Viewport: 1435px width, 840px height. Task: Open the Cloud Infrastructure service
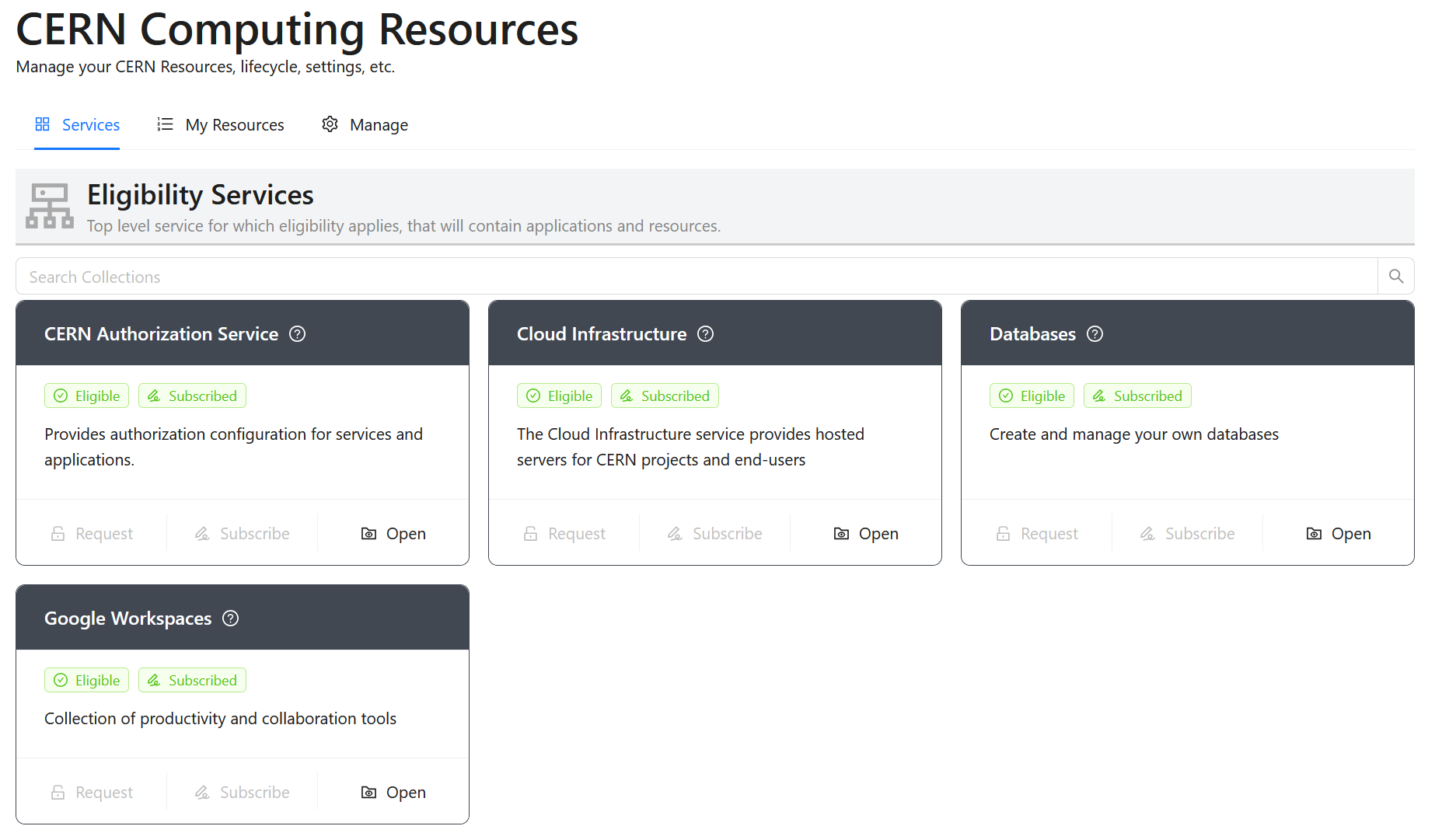click(866, 534)
